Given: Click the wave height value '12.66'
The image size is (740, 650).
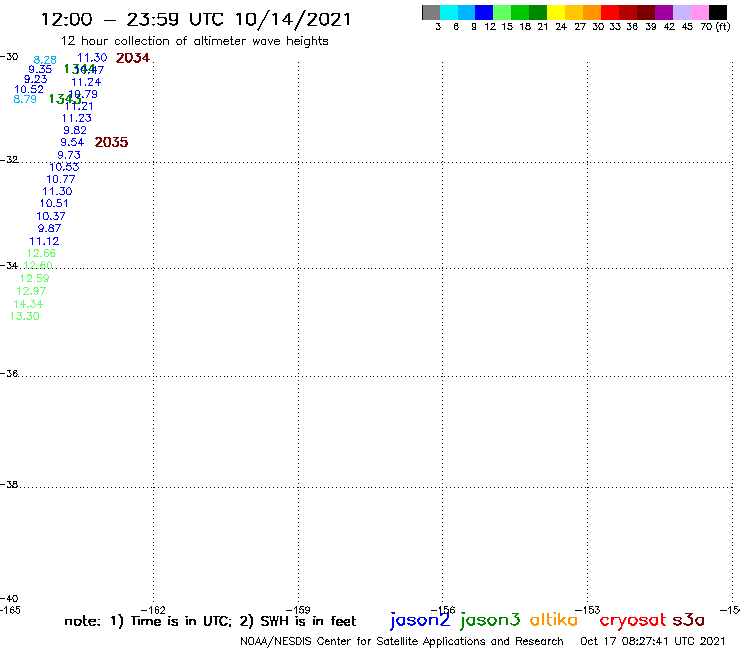Looking at the screenshot, I should pos(42,253).
